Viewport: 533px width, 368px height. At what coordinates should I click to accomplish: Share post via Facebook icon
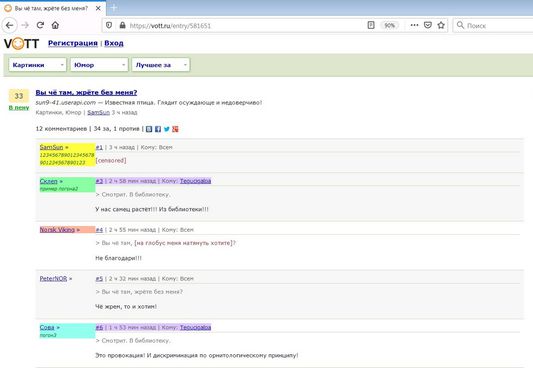158,129
